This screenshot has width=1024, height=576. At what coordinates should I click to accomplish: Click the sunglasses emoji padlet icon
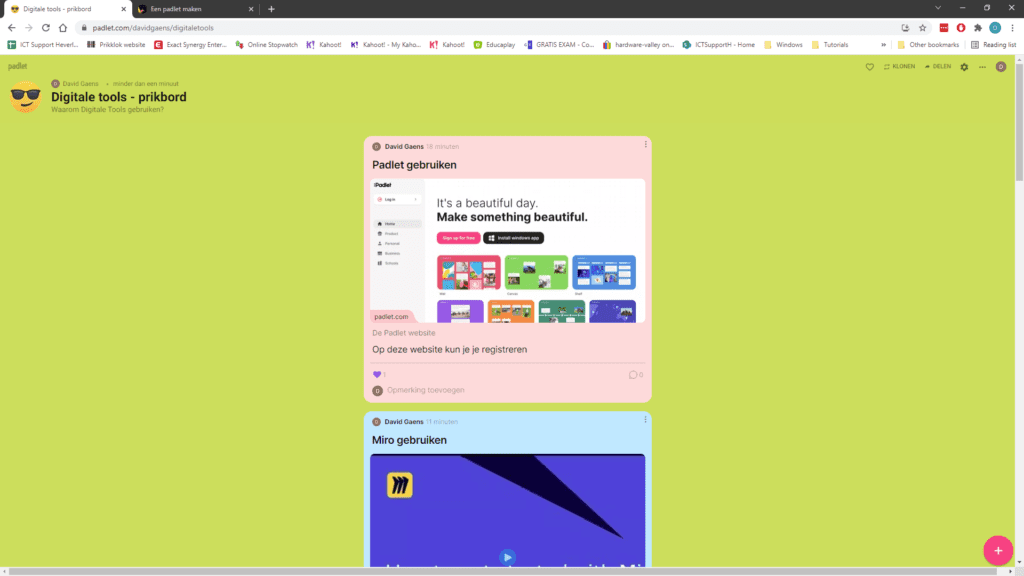[x=25, y=97]
